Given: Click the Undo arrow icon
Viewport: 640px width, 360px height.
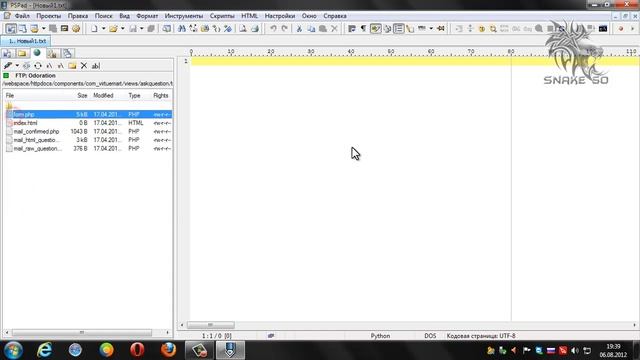Looking at the screenshot, I should point(273,29).
